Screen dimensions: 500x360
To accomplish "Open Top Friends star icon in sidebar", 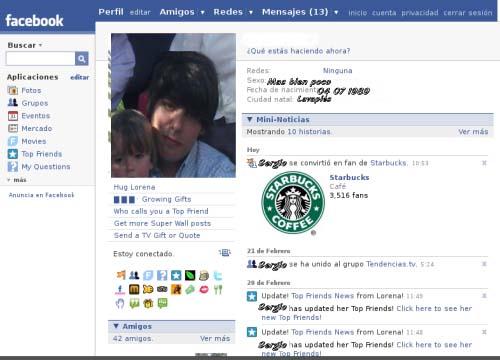I will [13, 154].
